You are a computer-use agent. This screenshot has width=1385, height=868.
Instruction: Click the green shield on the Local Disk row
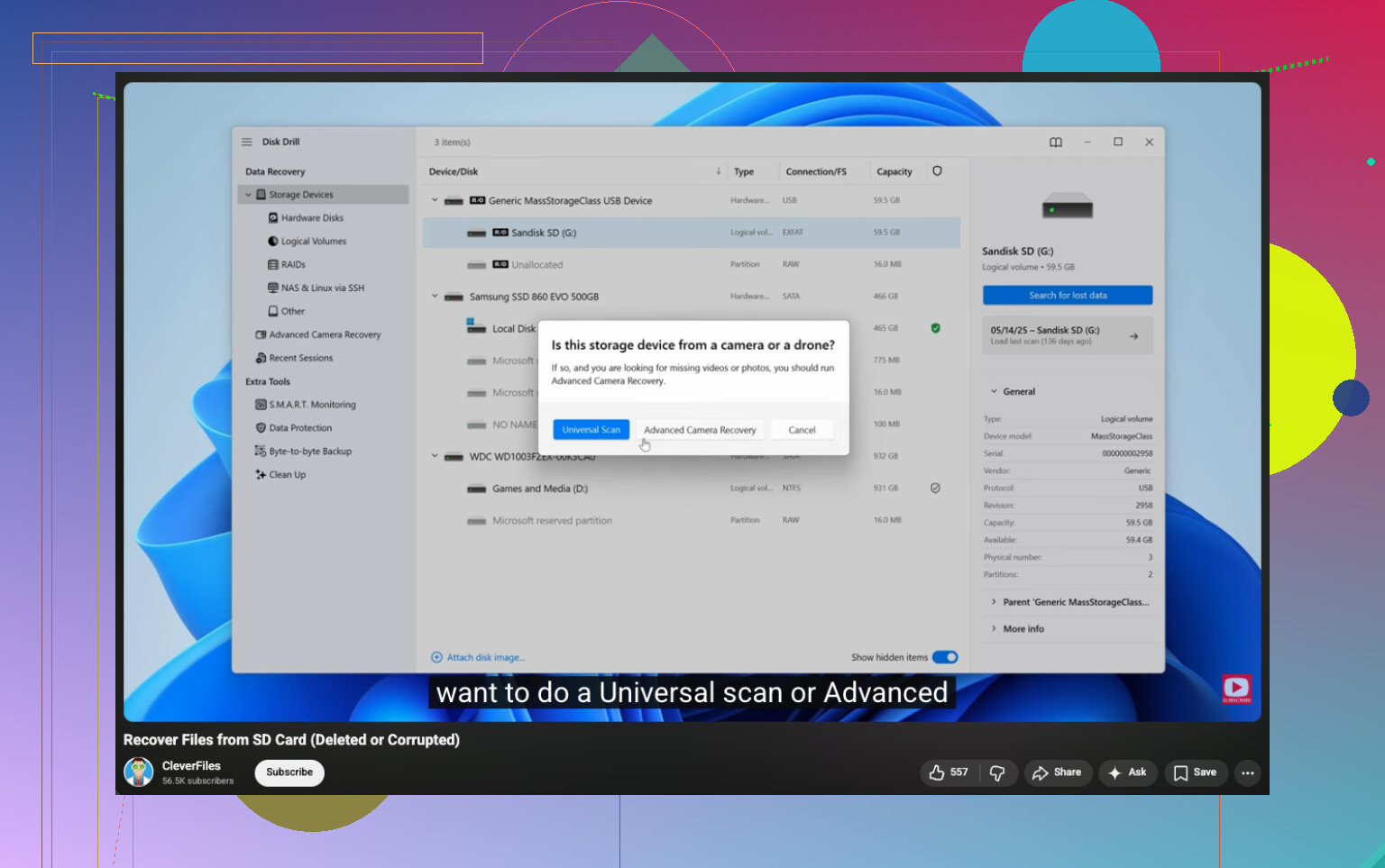coord(936,328)
